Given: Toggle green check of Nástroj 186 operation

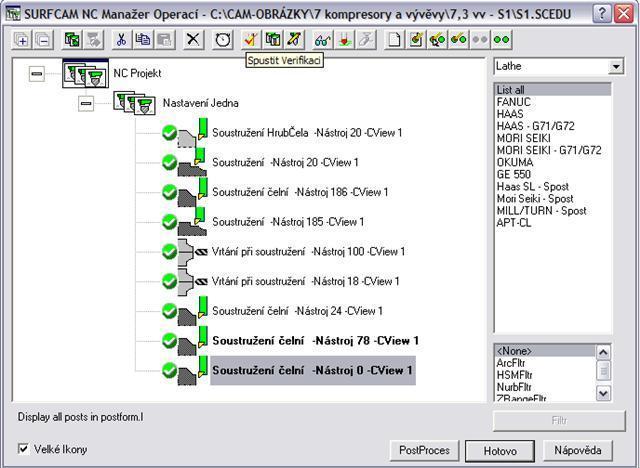Looking at the screenshot, I should [x=169, y=192].
